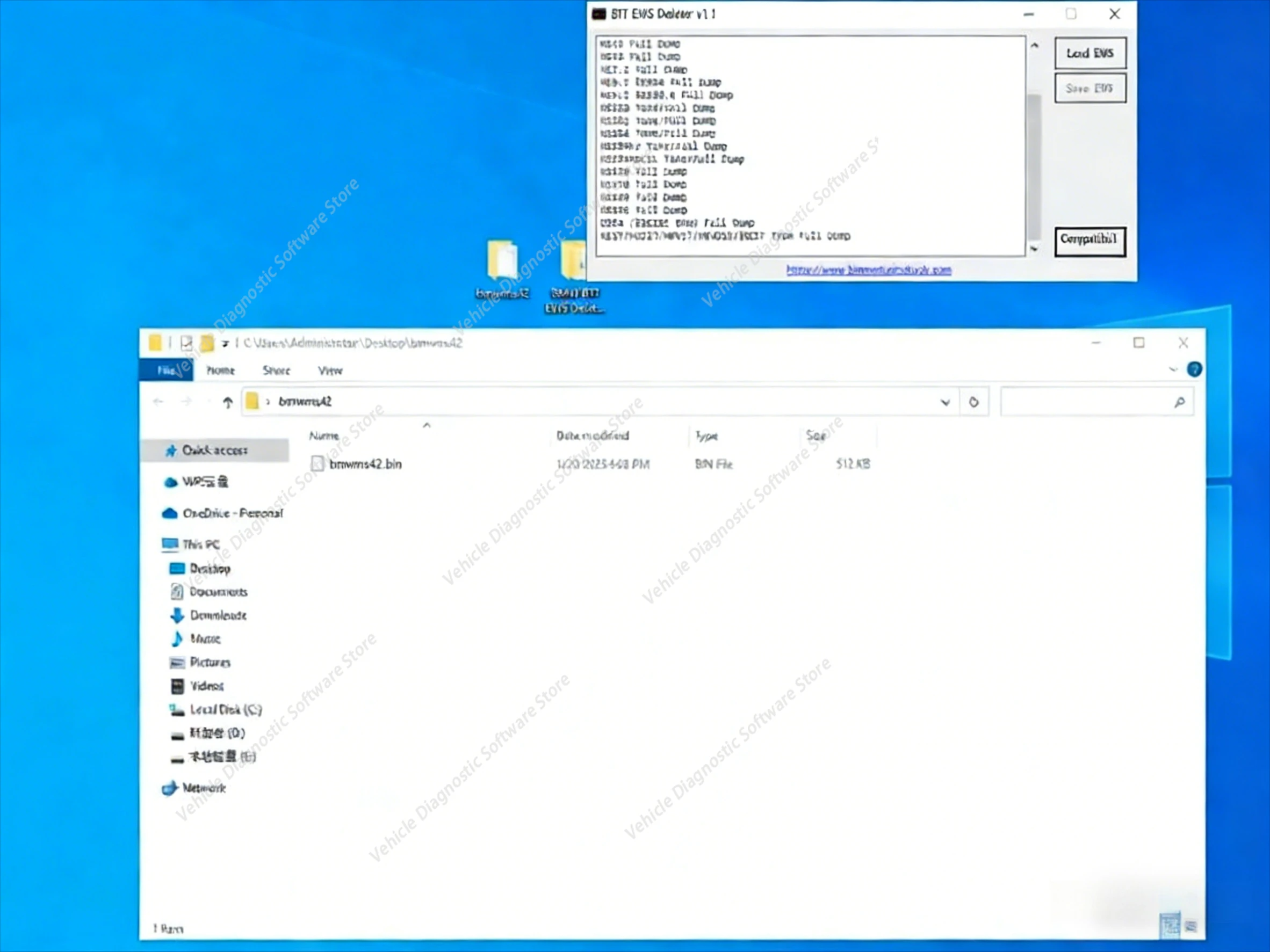Open Downloads in the navigation pane

tap(209, 615)
